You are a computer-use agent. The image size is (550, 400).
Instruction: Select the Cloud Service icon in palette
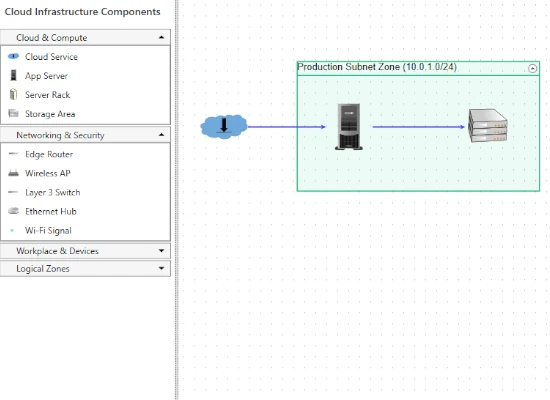pos(13,56)
